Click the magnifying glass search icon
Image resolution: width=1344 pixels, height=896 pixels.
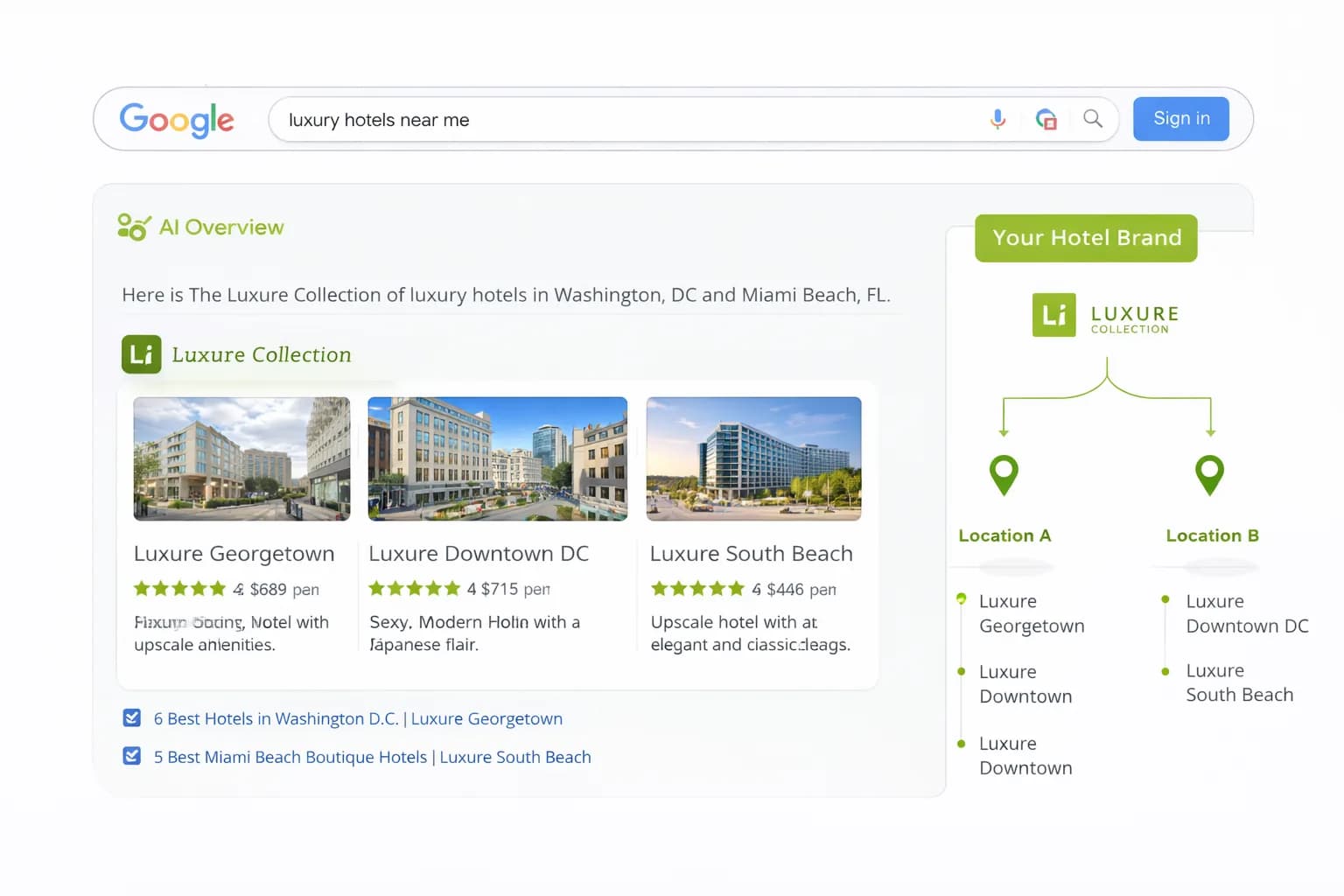pos(1093,118)
